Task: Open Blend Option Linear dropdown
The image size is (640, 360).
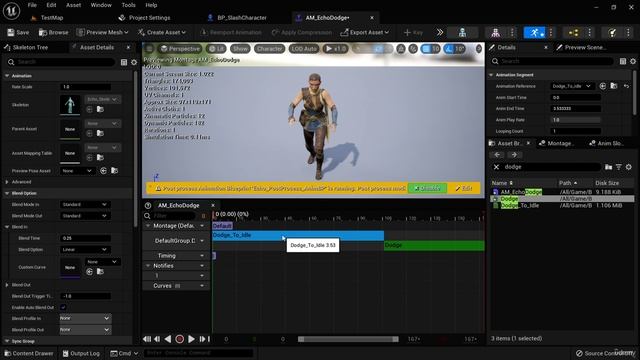Action: pyautogui.click(x=85, y=249)
